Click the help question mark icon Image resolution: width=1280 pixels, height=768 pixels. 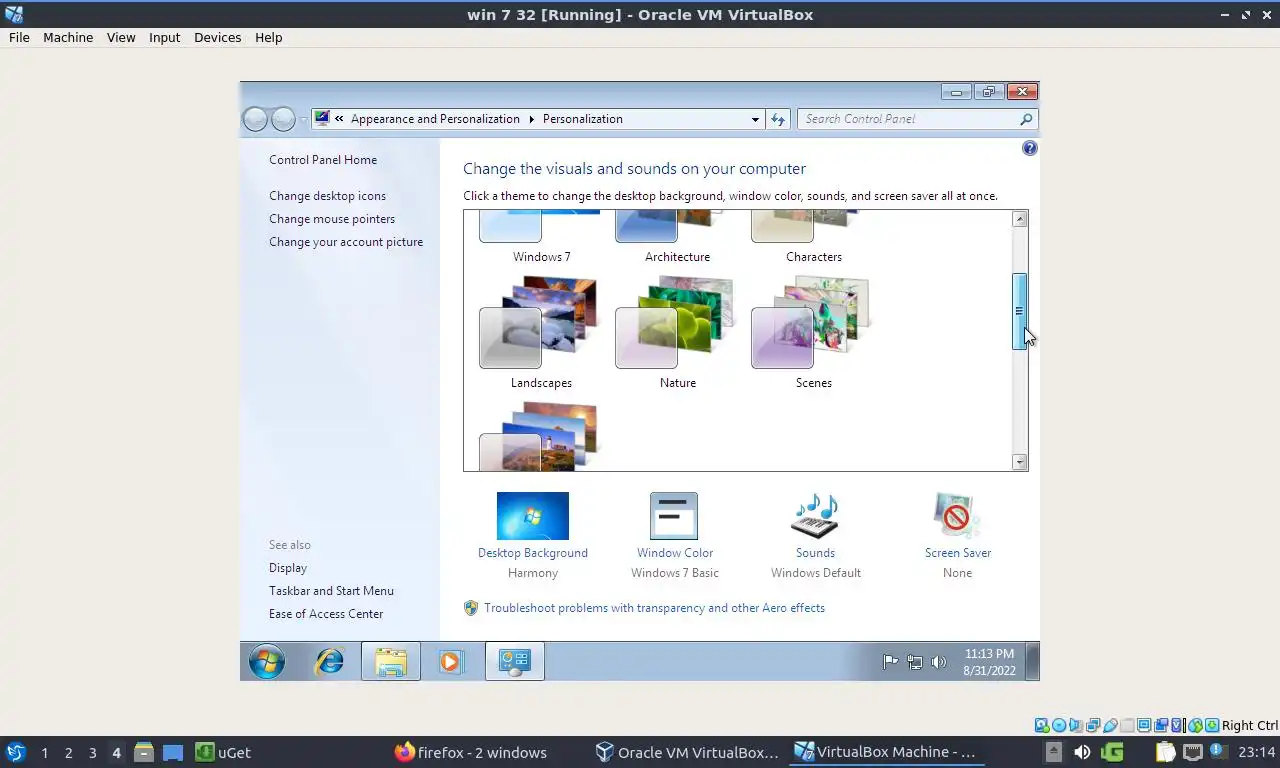pos(1030,148)
